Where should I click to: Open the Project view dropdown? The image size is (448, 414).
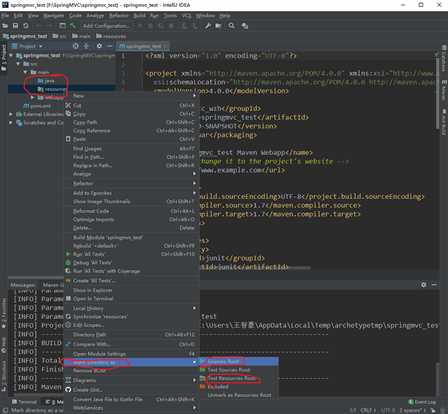(27, 46)
